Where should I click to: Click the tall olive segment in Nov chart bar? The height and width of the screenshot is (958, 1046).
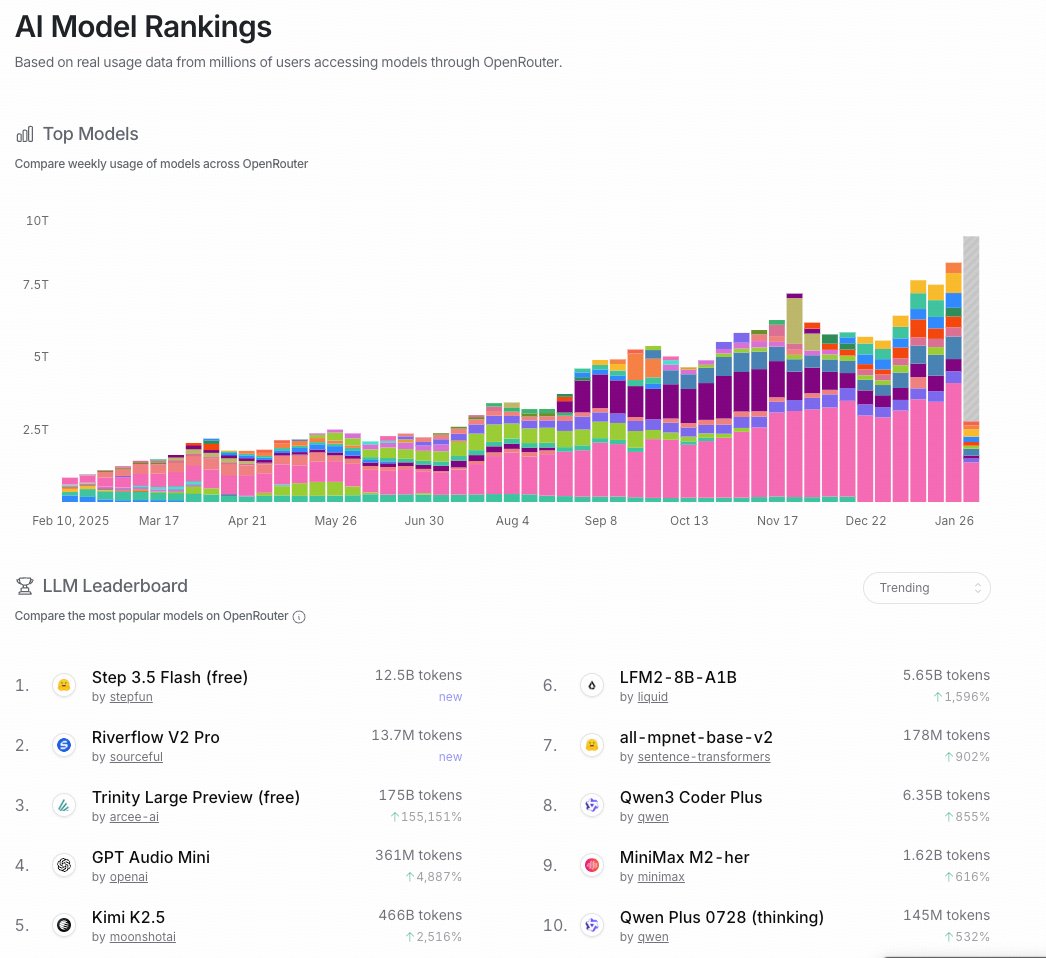pyautogui.click(x=795, y=321)
